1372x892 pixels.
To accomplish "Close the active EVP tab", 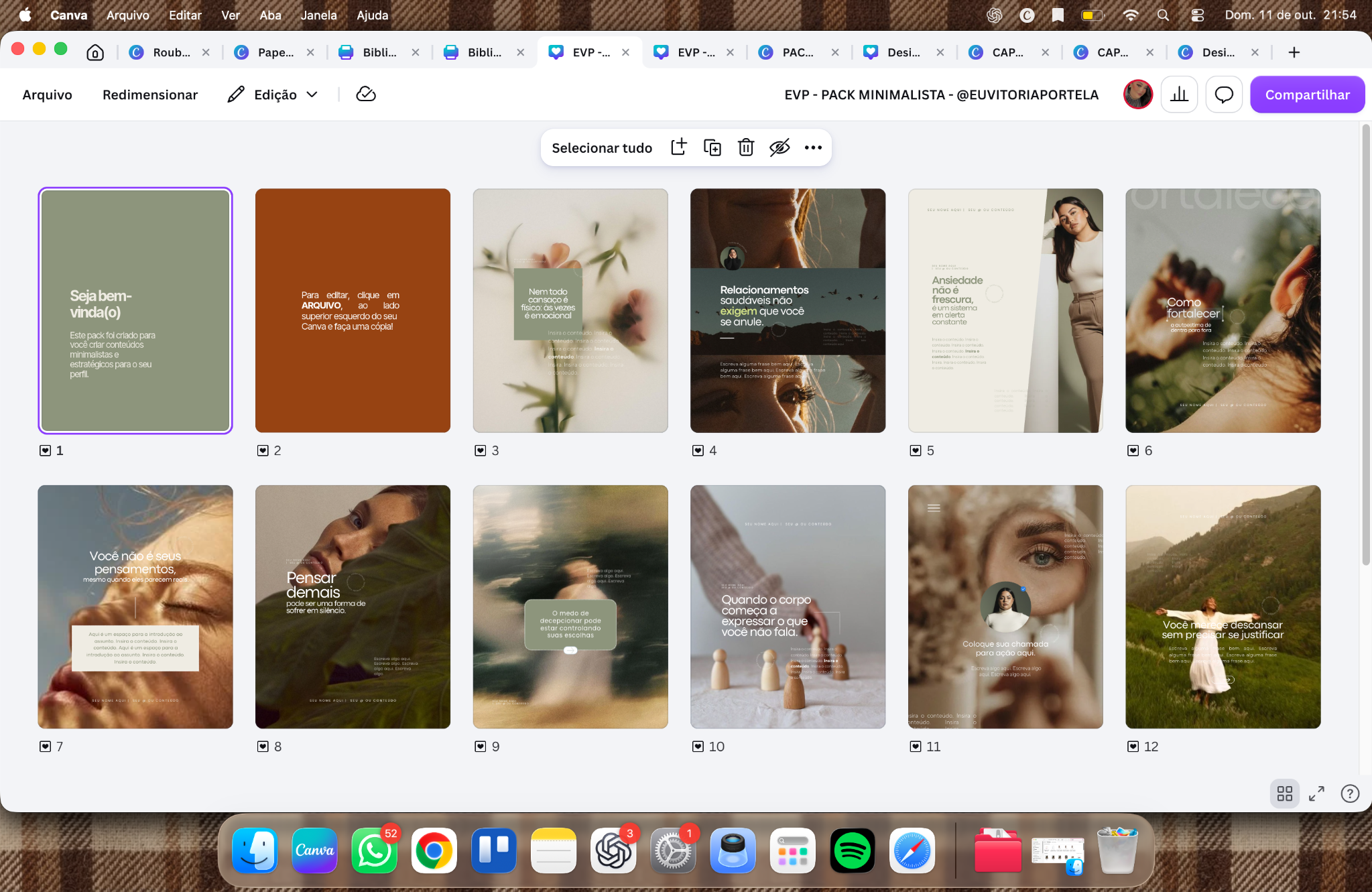I will click(625, 52).
